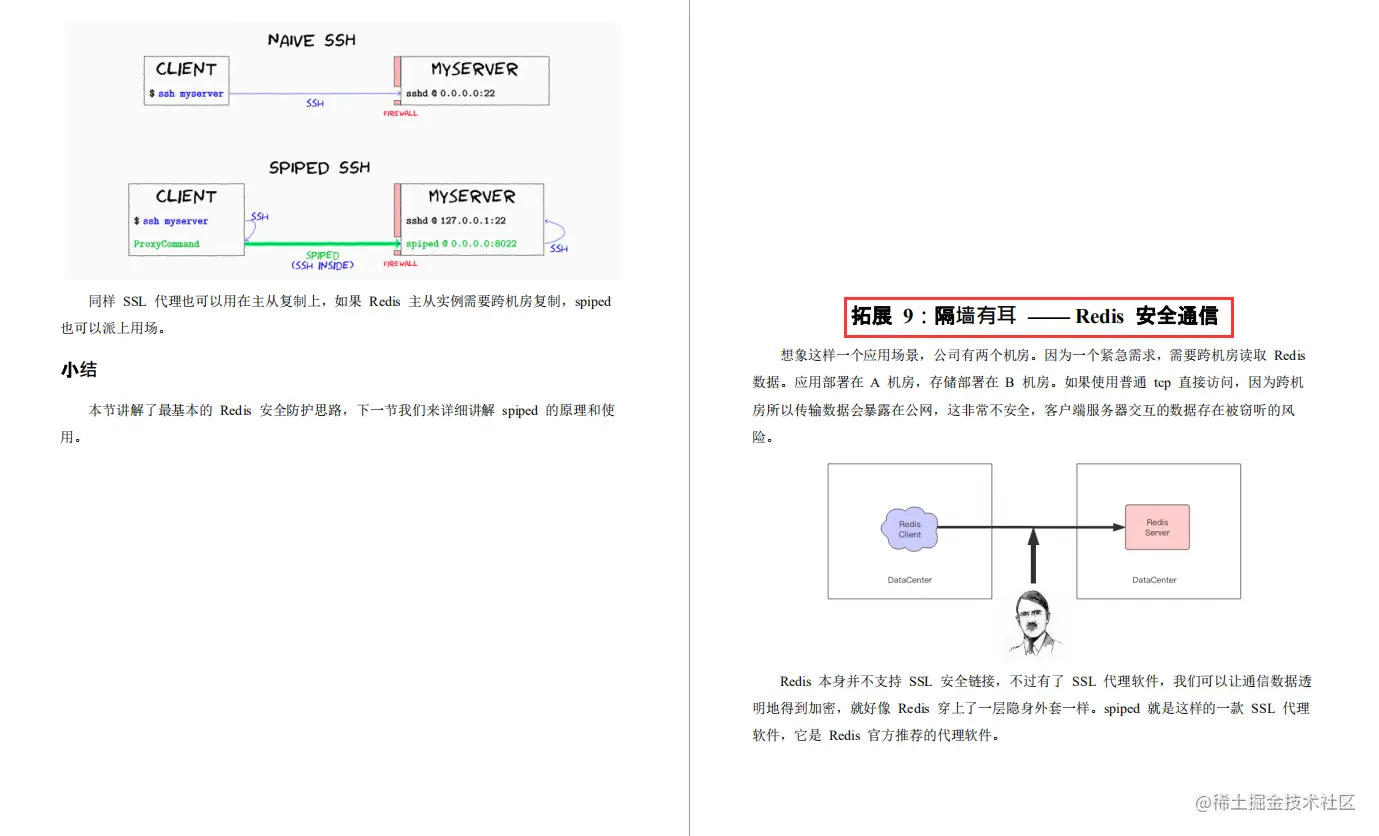This screenshot has height=836, width=1379.
Task: Select the green SPIPED (SSH INSIDE) arrow
Action: [x=322, y=242]
